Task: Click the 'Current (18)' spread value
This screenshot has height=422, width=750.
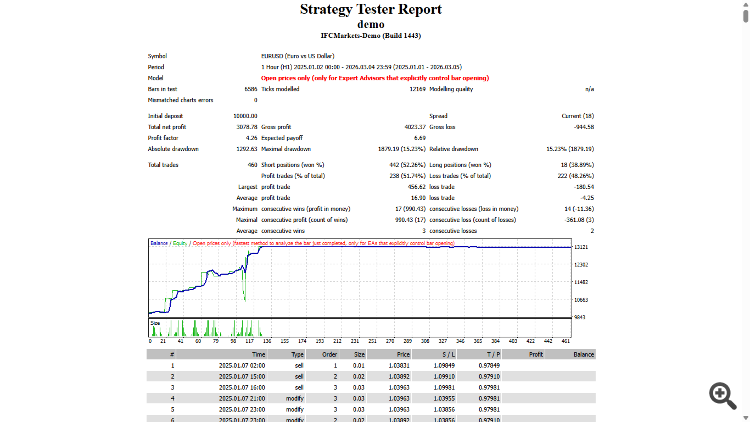Action: pos(578,116)
